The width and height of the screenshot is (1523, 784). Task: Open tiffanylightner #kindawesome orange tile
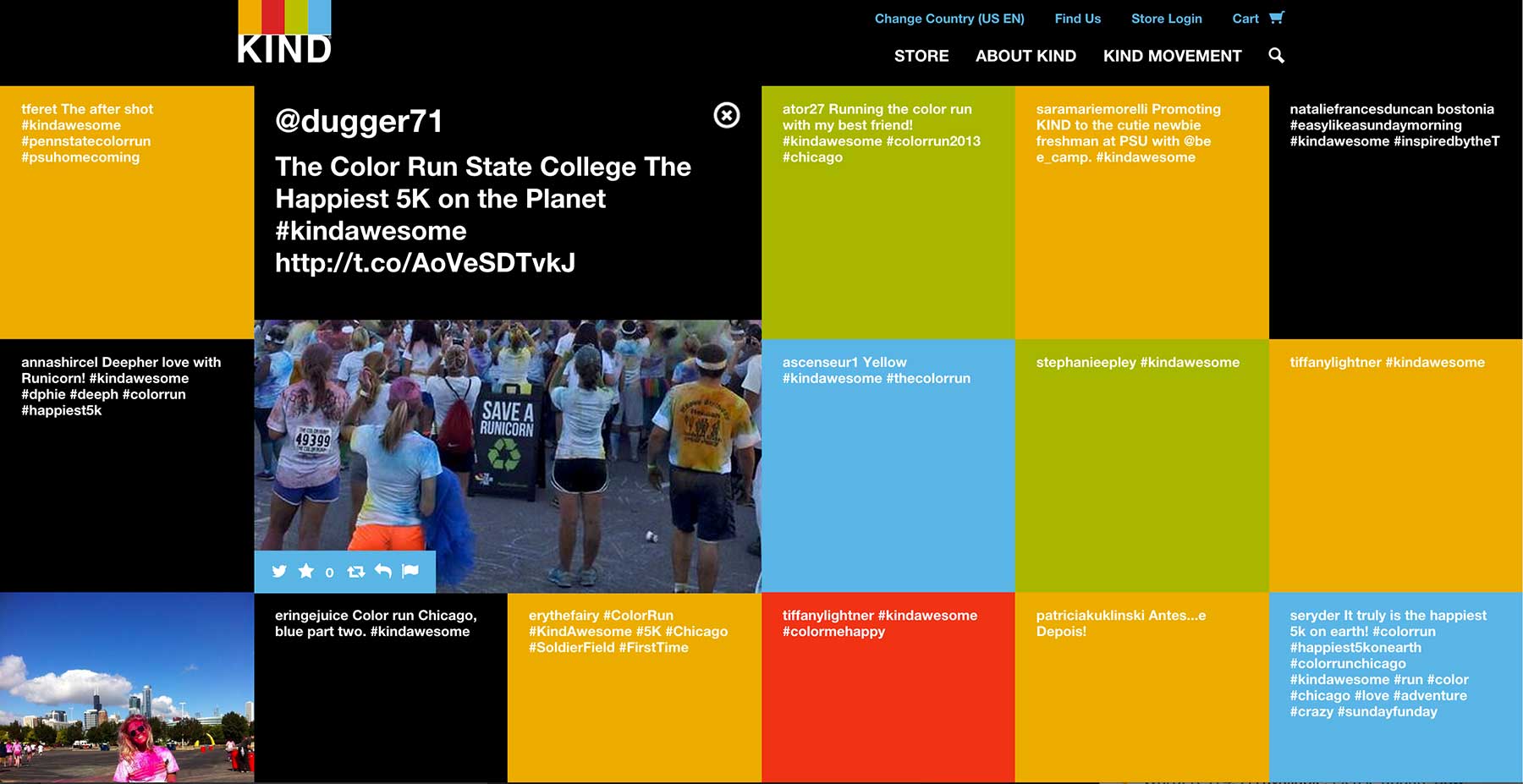1396,466
